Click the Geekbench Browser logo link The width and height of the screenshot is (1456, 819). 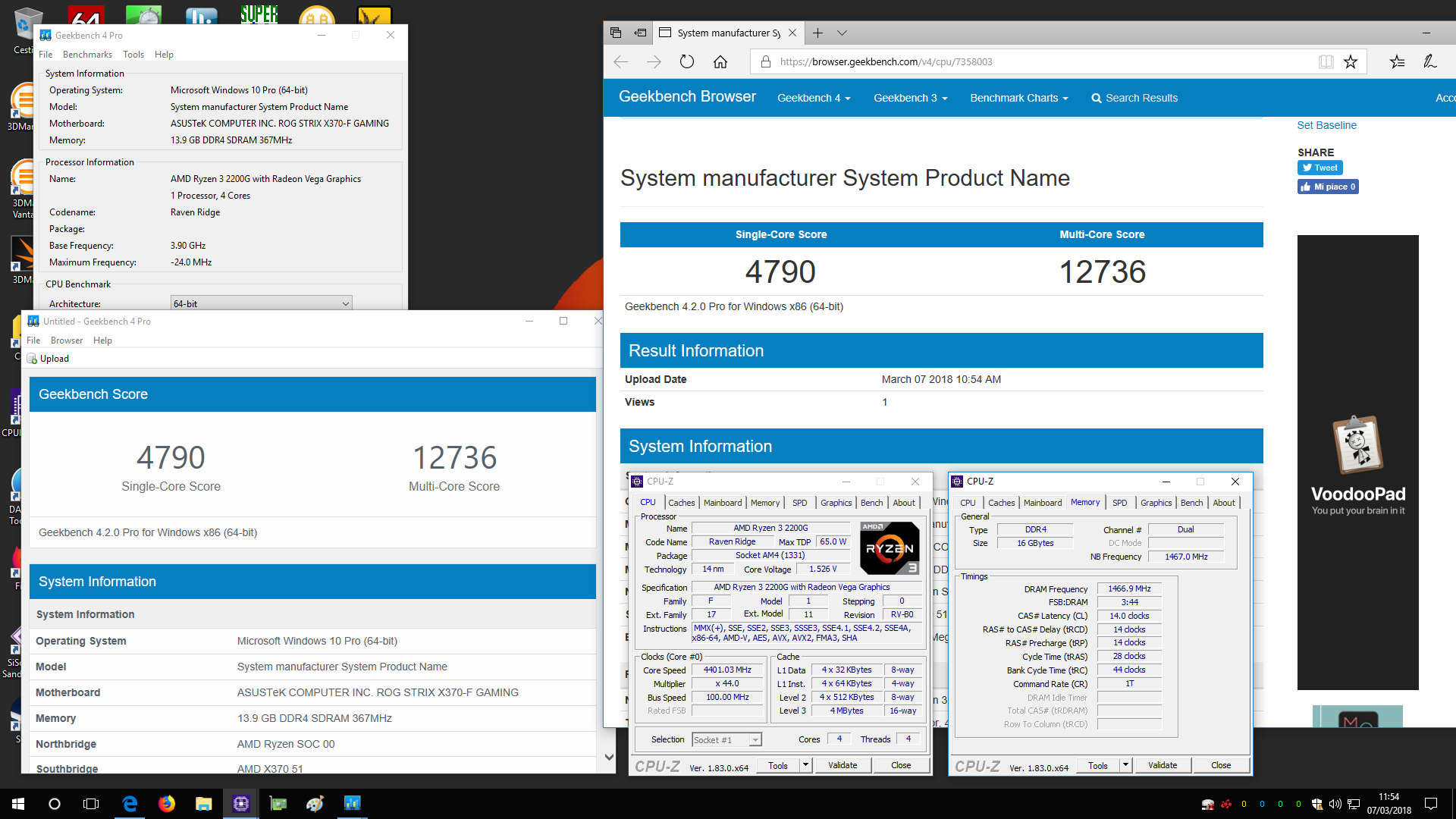tap(687, 96)
